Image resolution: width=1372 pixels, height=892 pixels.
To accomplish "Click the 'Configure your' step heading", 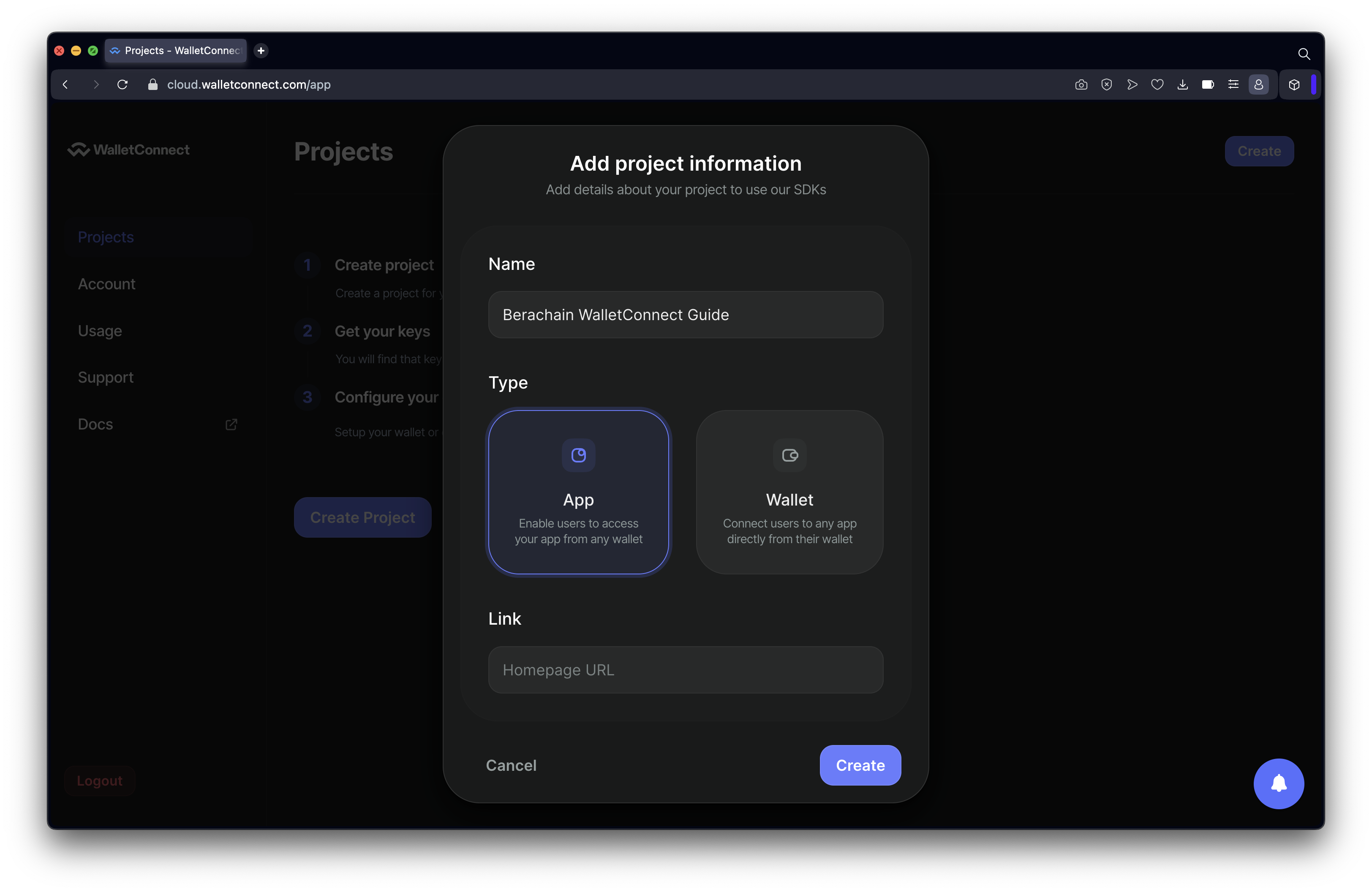I will (387, 397).
